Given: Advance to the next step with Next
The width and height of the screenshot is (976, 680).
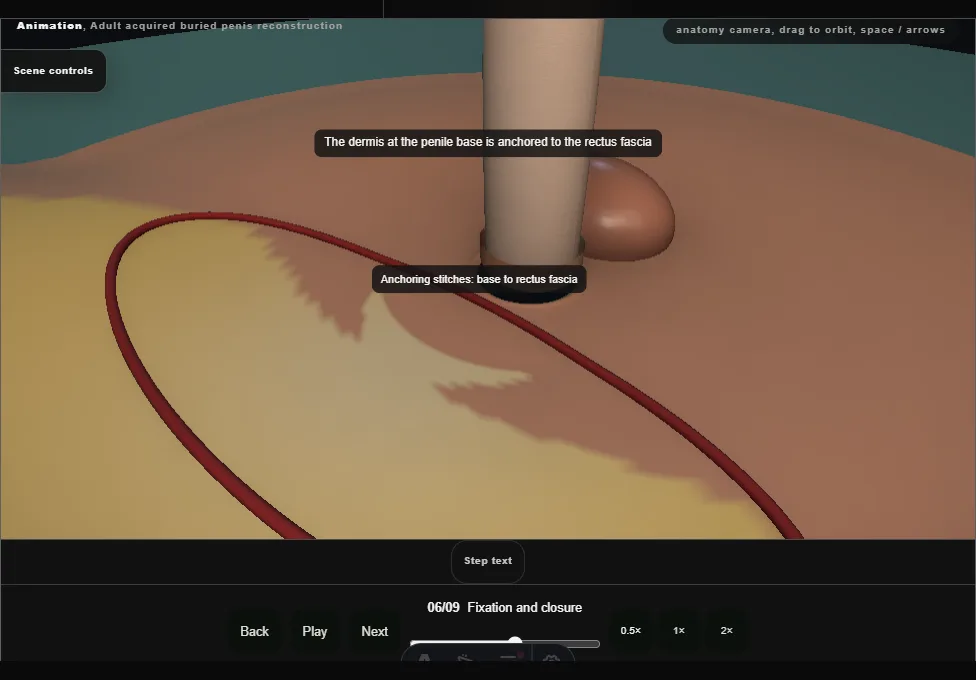Looking at the screenshot, I should pos(375,631).
